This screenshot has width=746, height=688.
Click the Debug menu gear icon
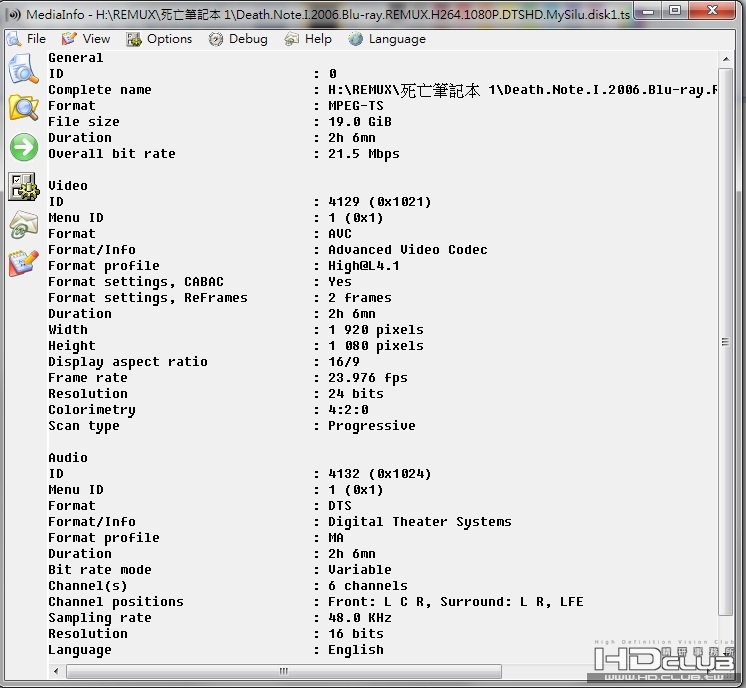coord(216,39)
